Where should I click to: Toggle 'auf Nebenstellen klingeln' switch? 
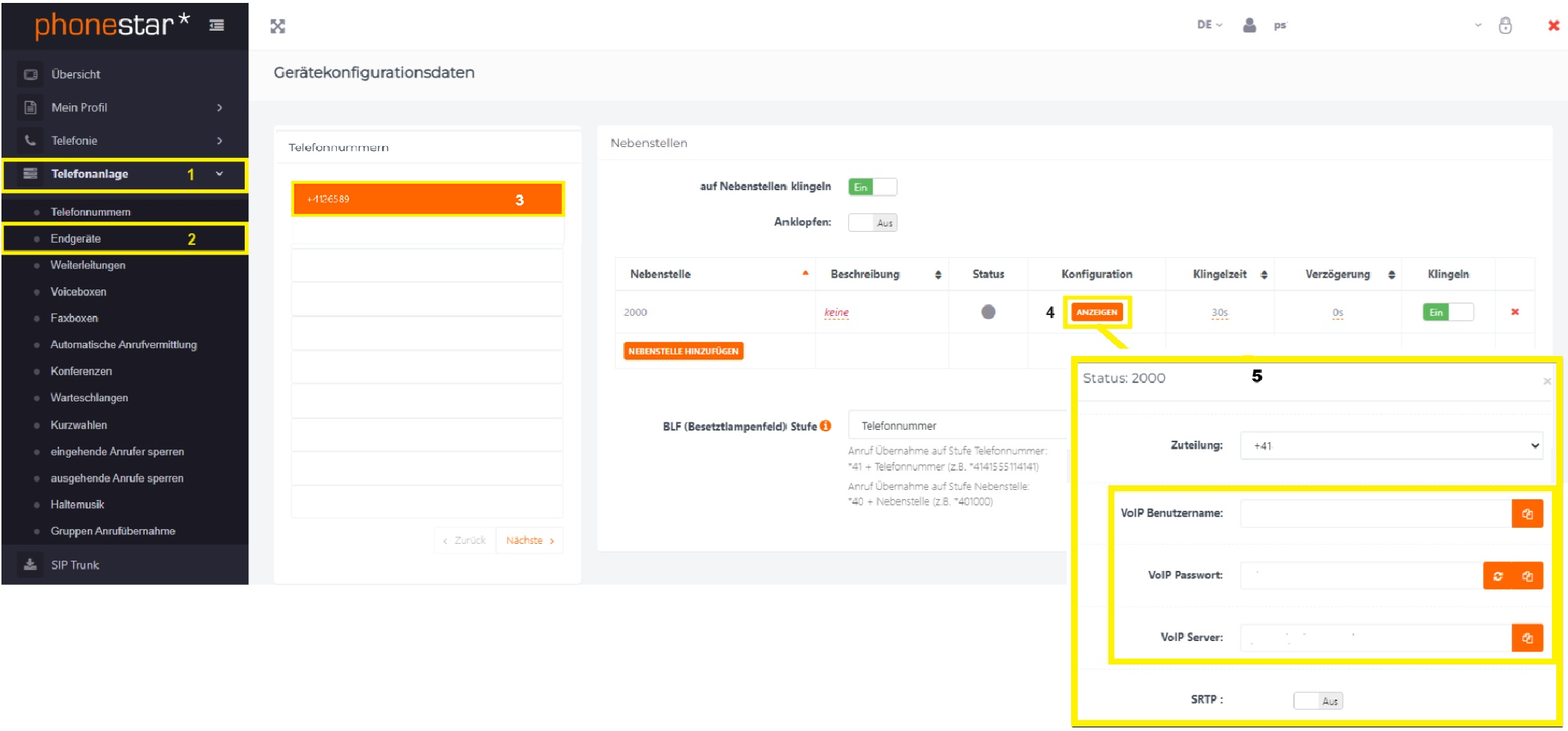coord(872,187)
